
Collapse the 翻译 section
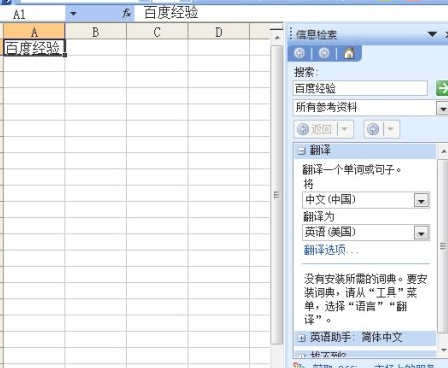pyautogui.click(x=302, y=151)
